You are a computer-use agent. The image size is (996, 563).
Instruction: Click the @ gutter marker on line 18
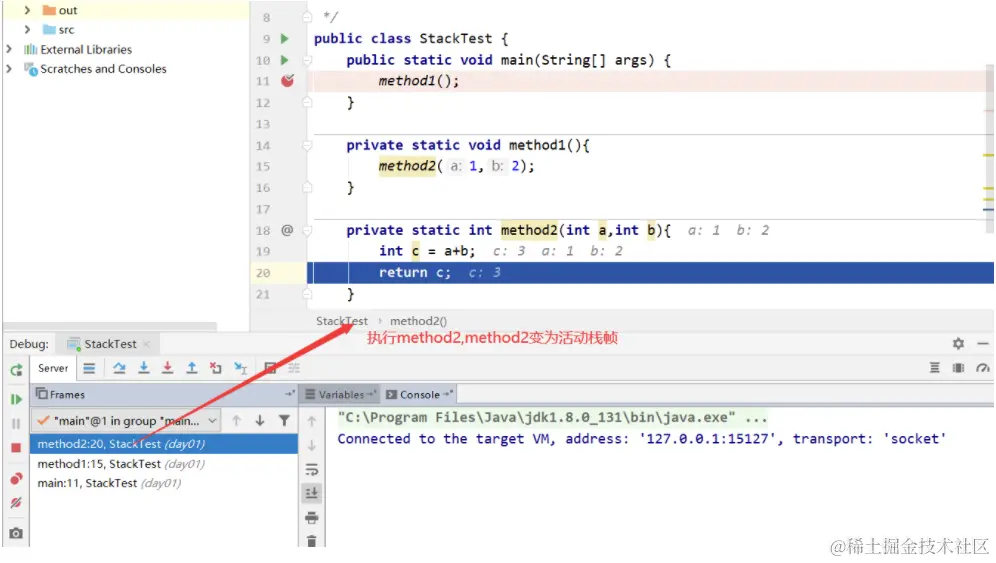pos(287,230)
